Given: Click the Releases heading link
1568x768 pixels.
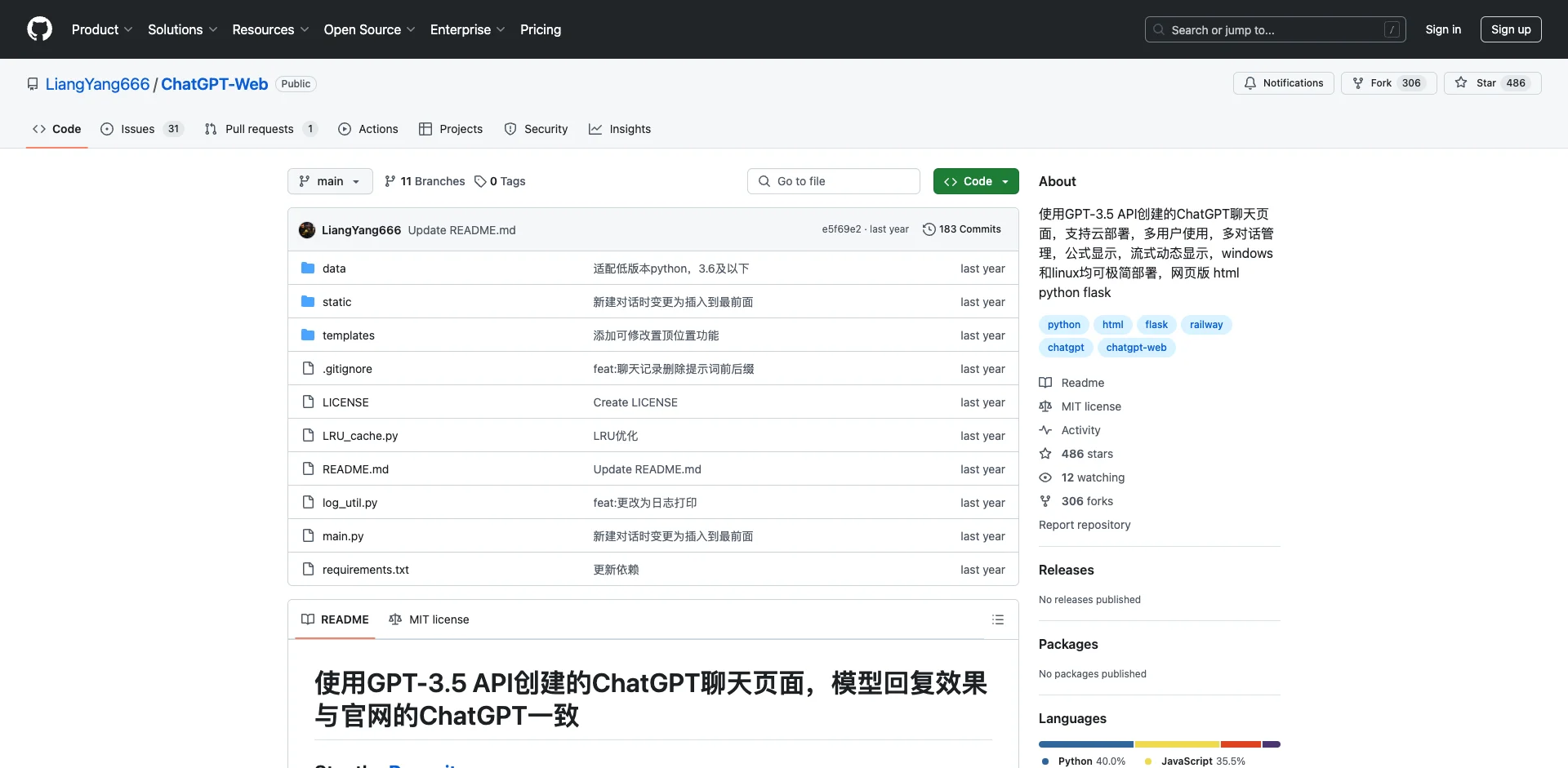Looking at the screenshot, I should (1066, 570).
